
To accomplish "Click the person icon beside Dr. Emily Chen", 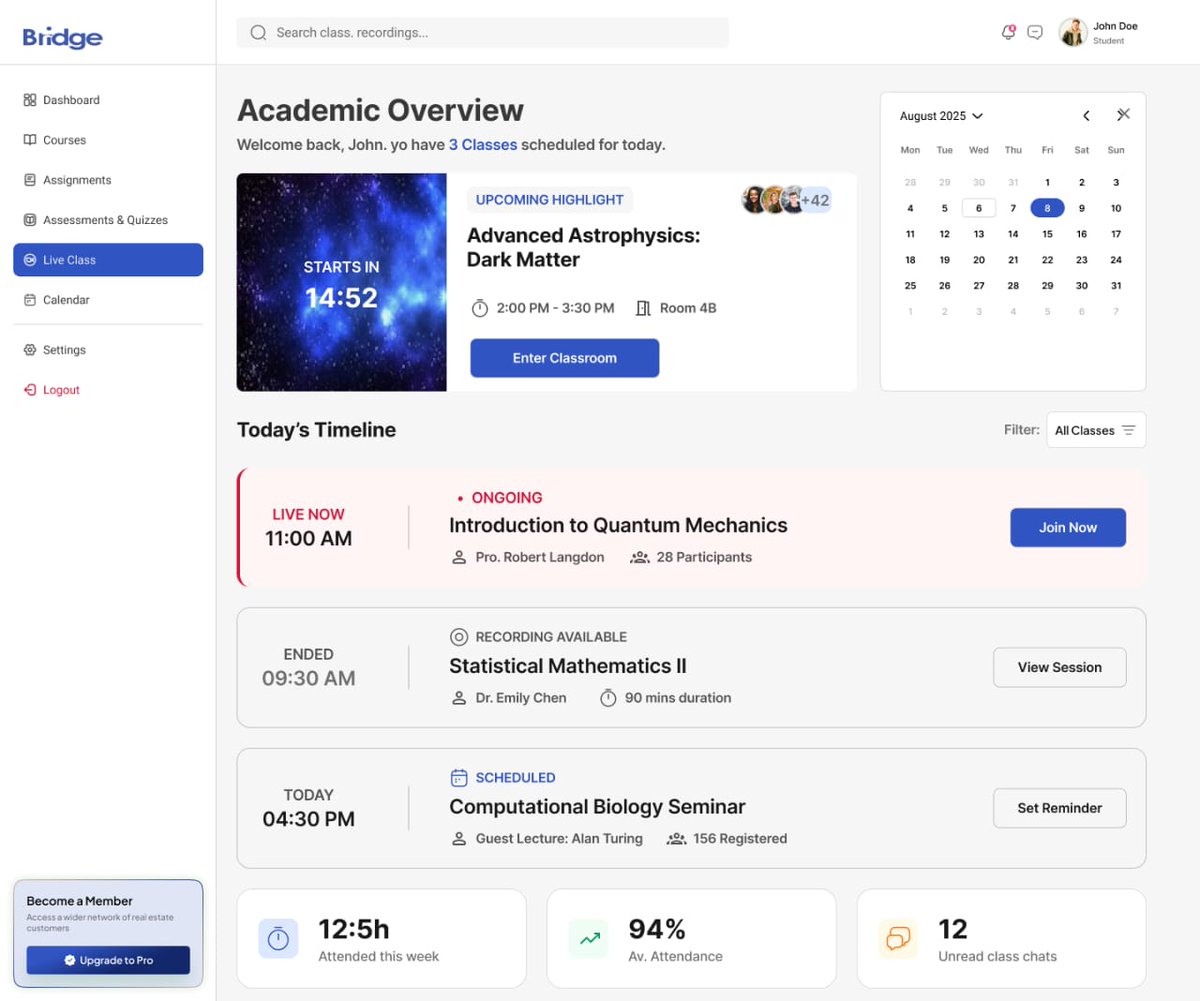I will tap(459, 698).
